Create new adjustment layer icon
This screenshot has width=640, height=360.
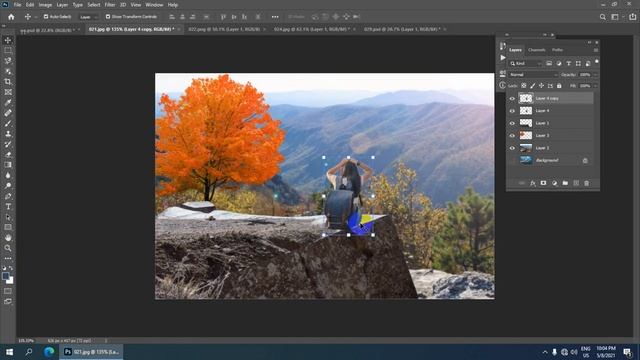pos(554,183)
